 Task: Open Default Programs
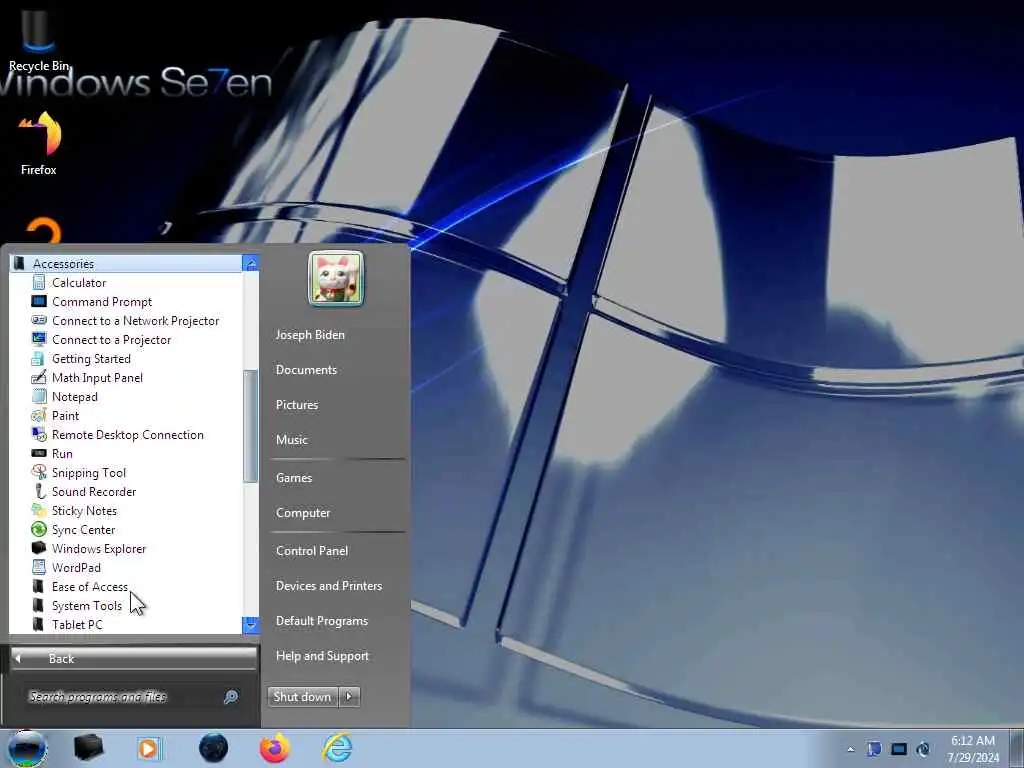(322, 621)
